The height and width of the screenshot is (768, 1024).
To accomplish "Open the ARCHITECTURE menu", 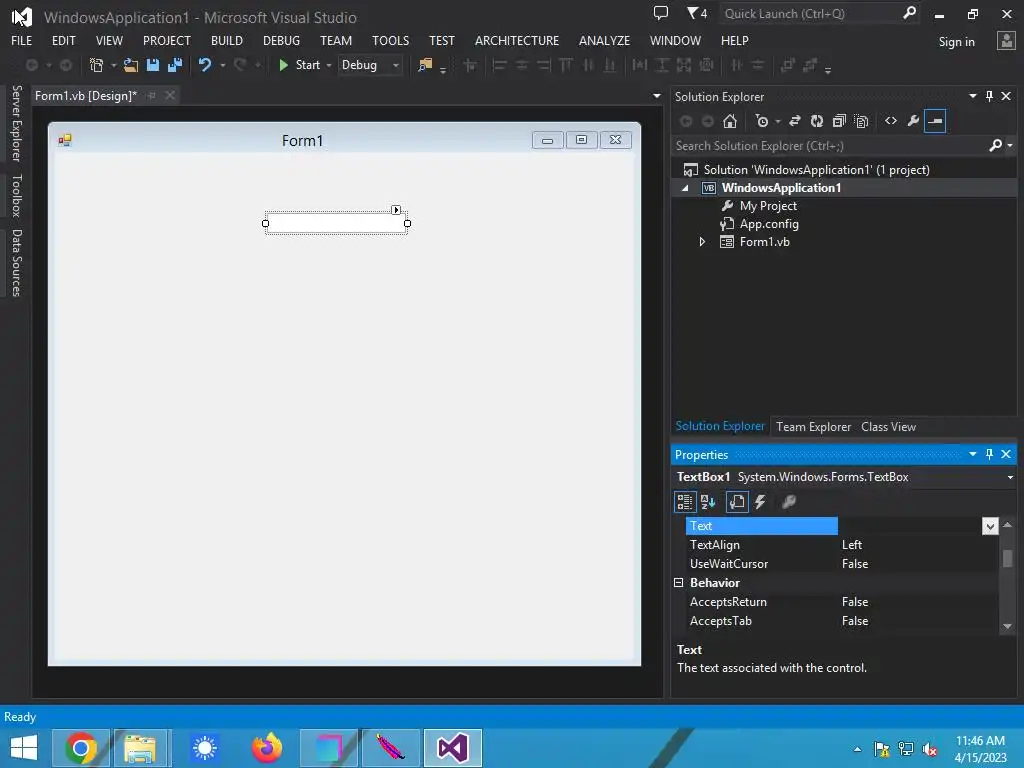I will pyautogui.click(x=517, y=40).
